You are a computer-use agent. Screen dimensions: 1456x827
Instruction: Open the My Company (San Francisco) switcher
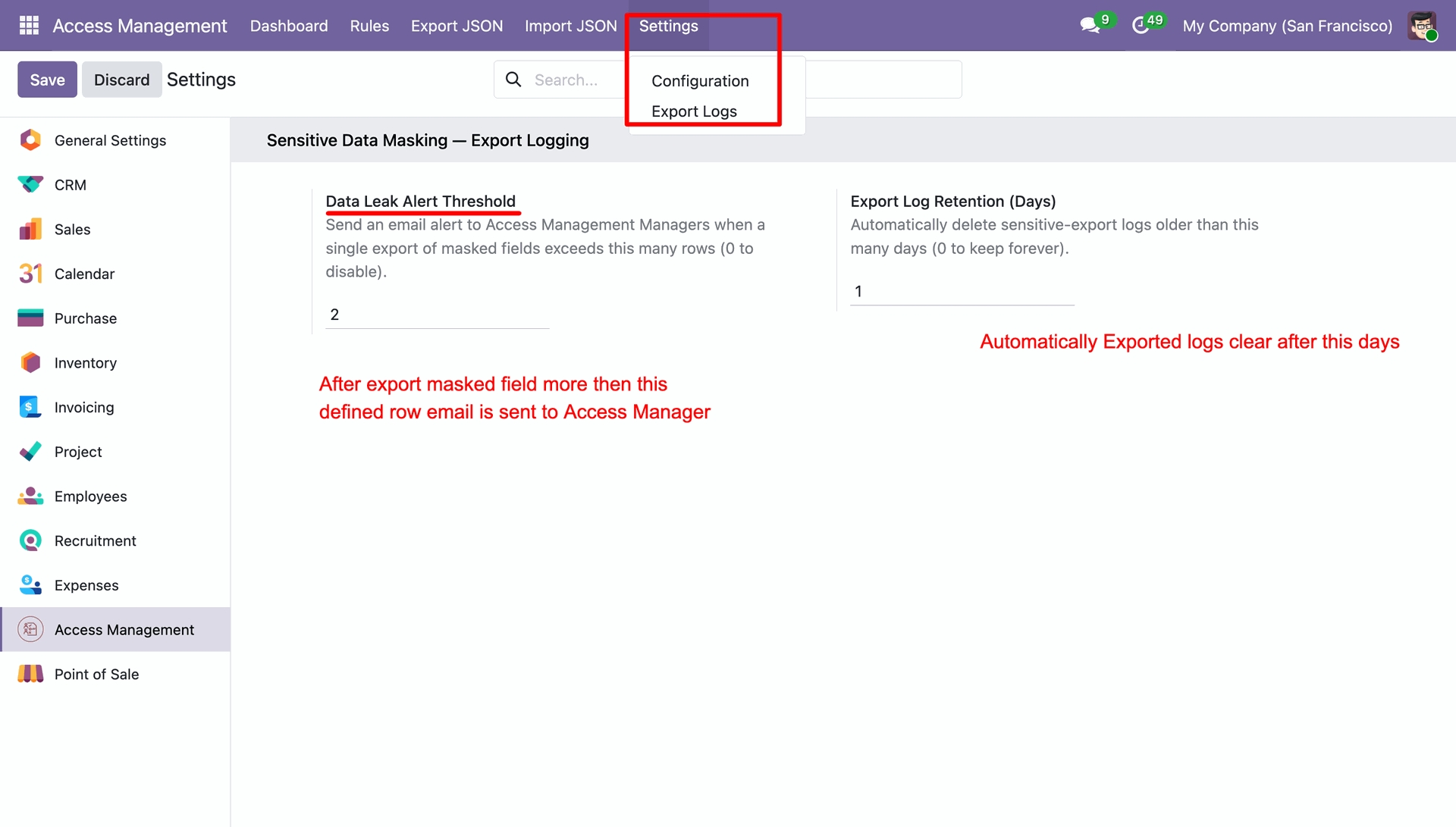tap(1287, 26)
